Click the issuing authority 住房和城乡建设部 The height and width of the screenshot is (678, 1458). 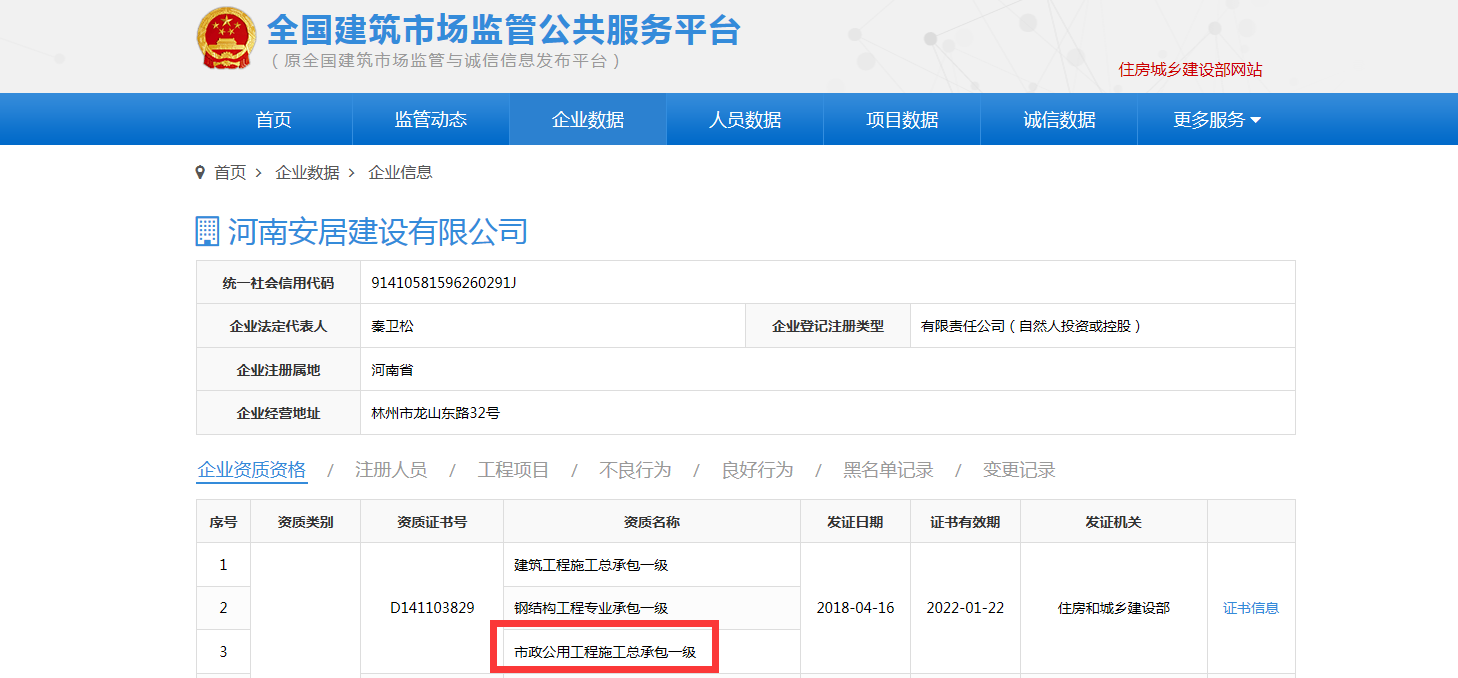[x=1114, y=608]
